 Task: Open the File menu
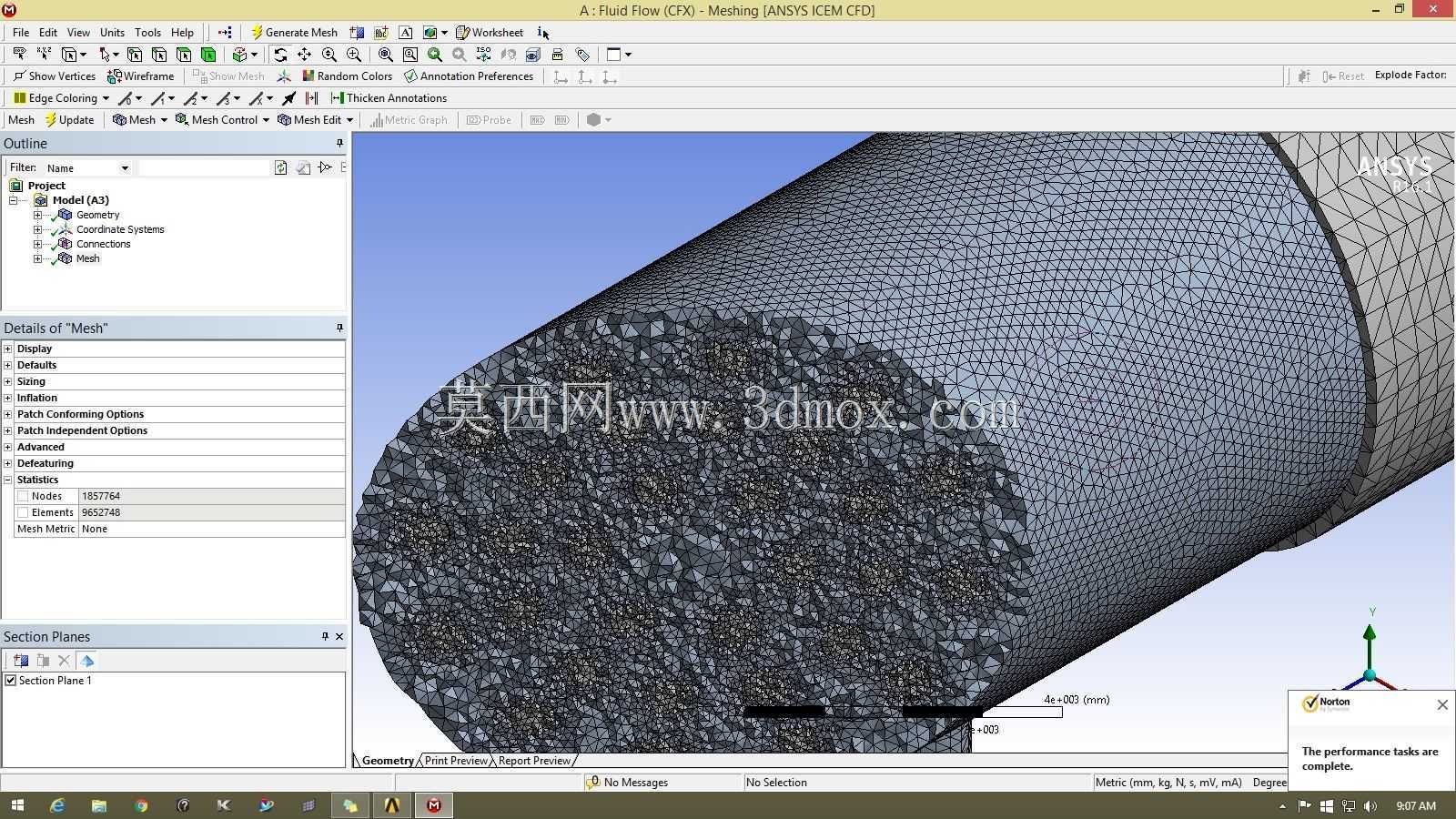click(21, 33)
